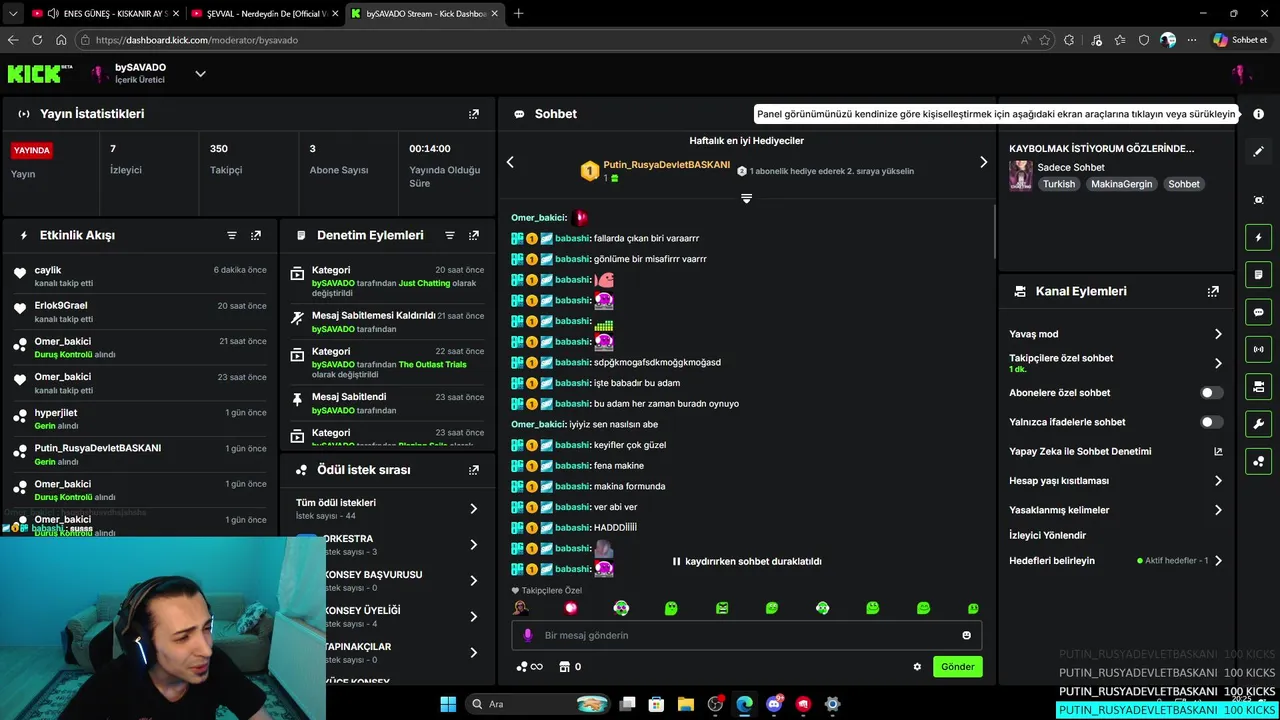1280x720 pixels.
Task: Click the Turkish language tag
Action: [1059, 184]
